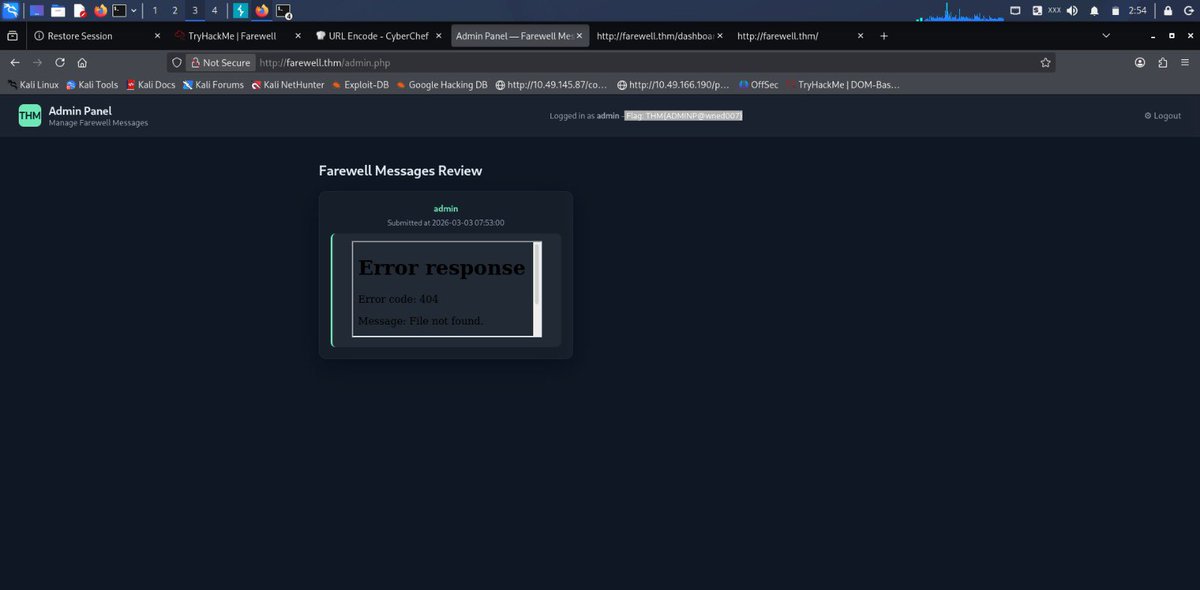Click the CPU graph in top panel

click(x=960, y=11)
